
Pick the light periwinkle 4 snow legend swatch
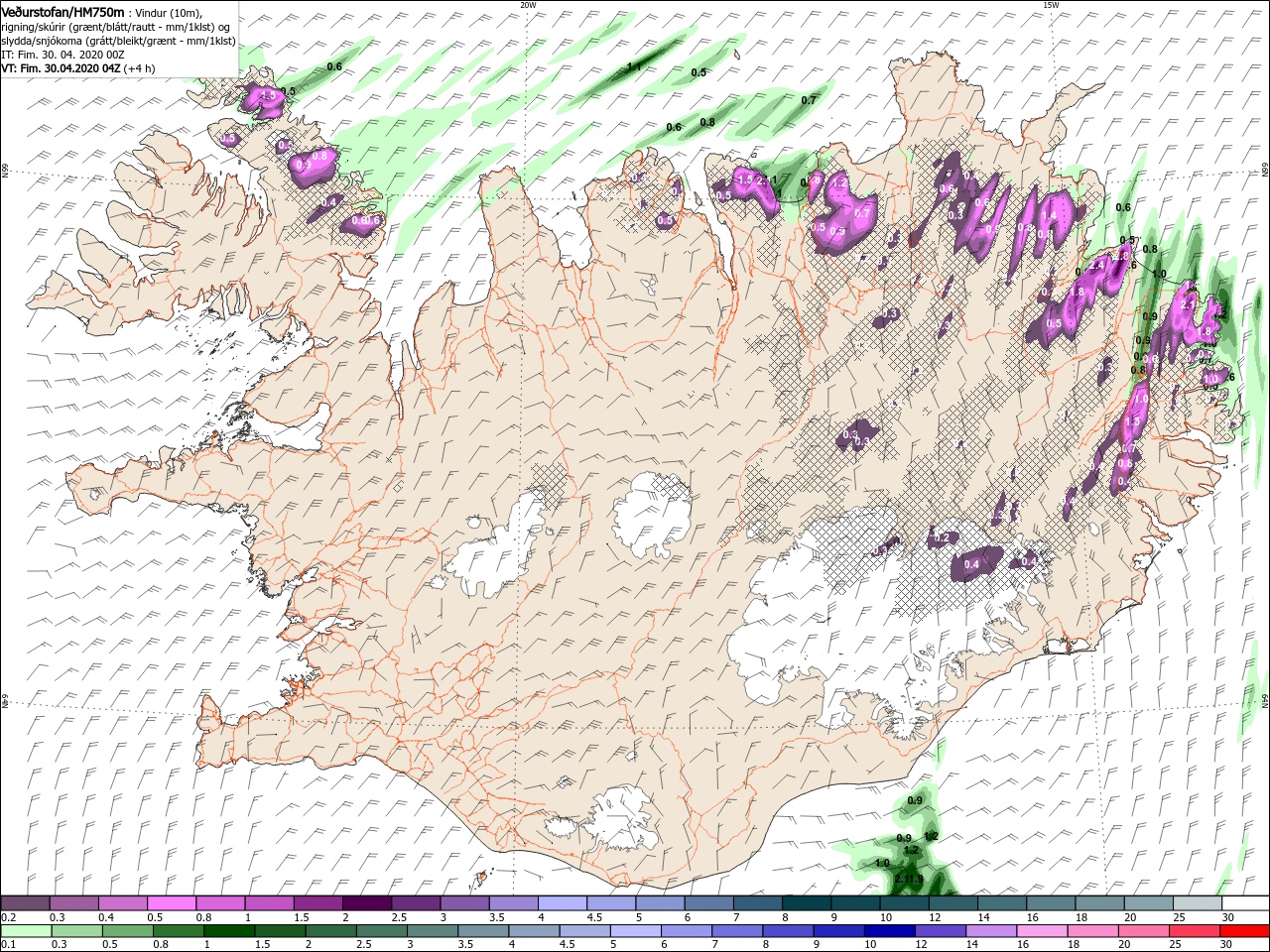tap(561, 903)
